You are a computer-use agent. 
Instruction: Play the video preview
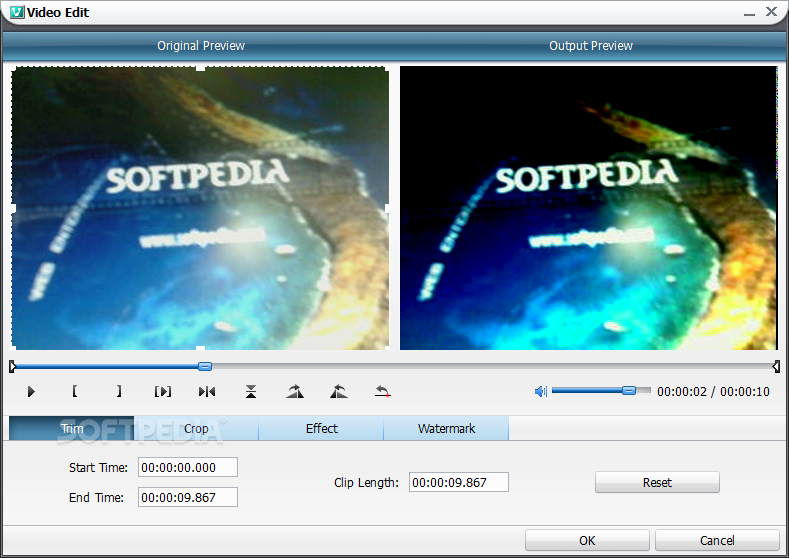[31, 391]
